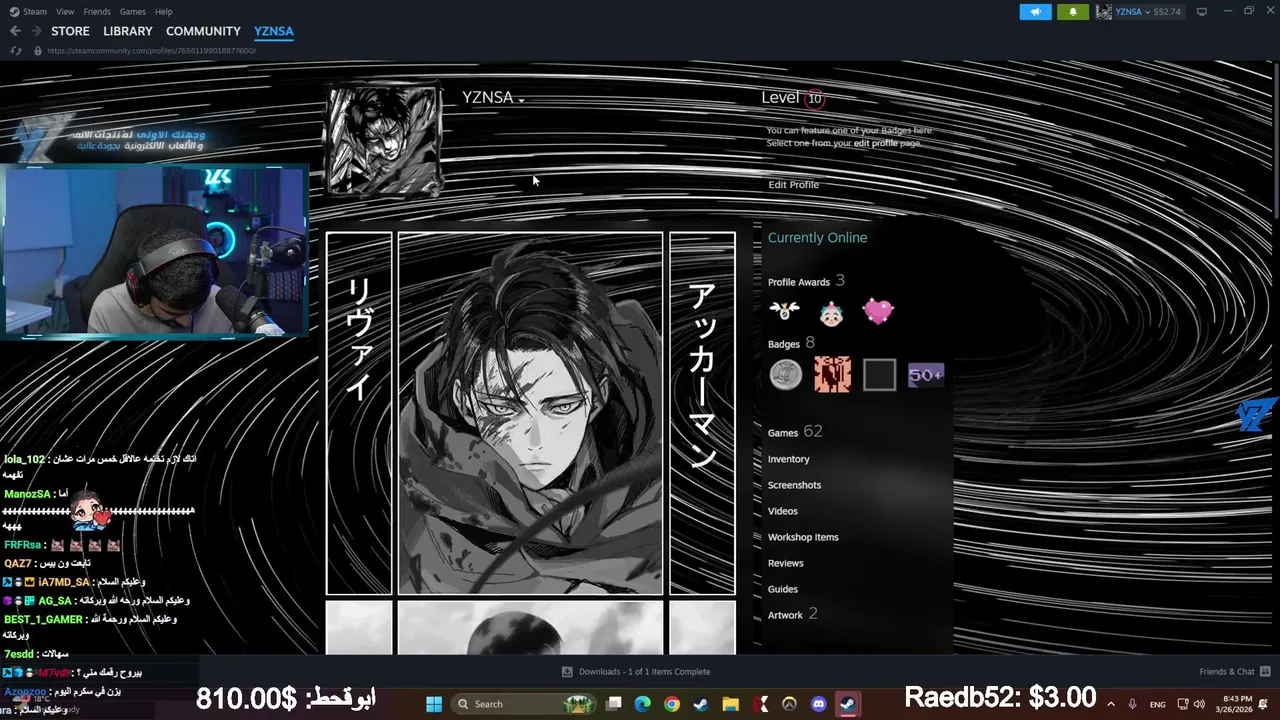Reload the page with refresh icon

[15, 50]
